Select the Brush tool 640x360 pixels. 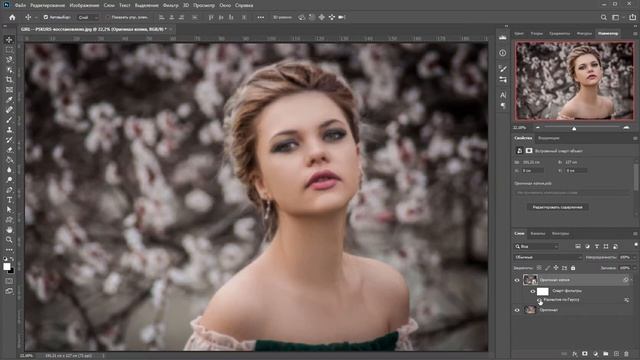(x=9, y=120)
